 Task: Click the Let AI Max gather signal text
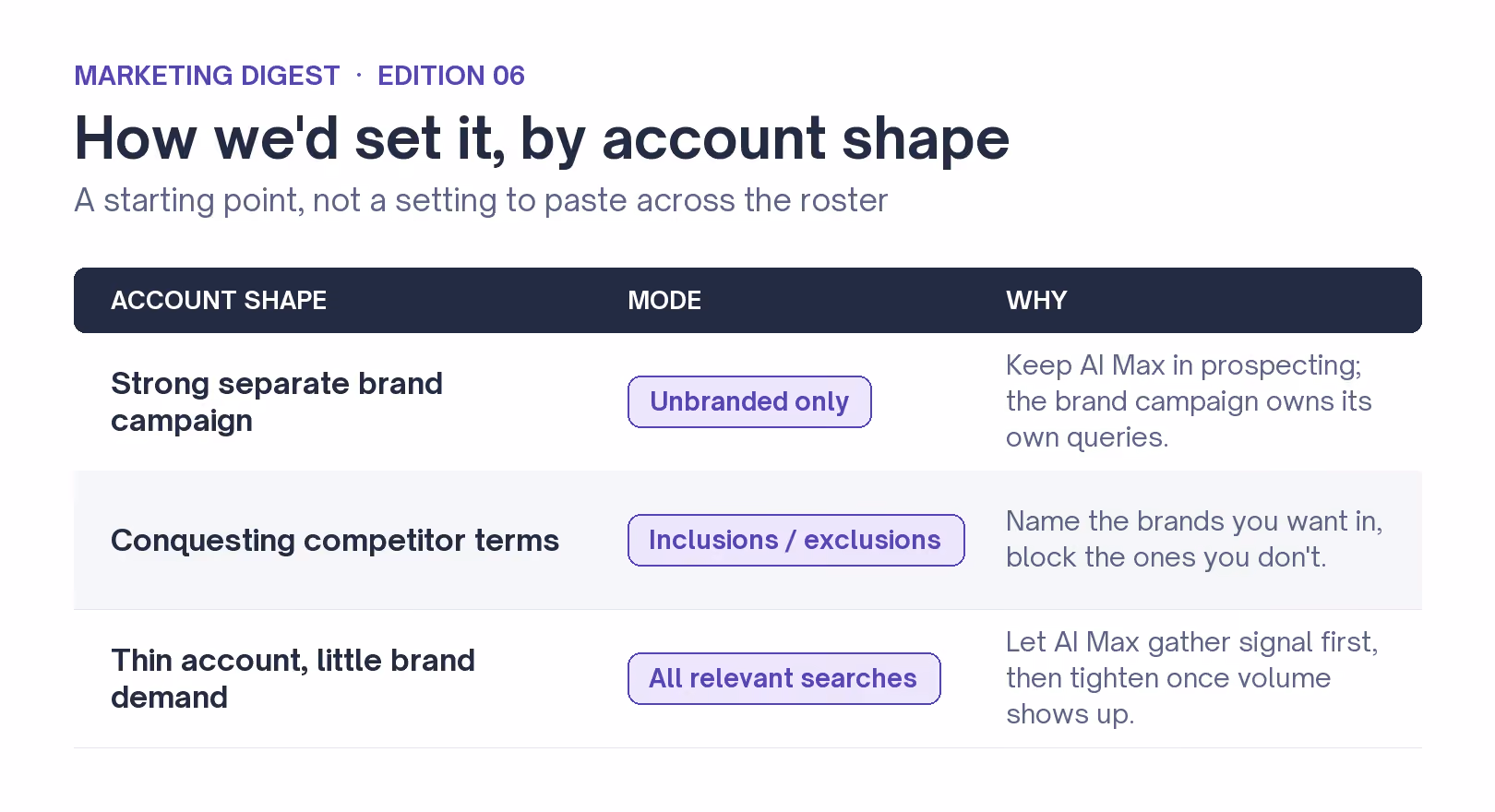pos(1191,678)
